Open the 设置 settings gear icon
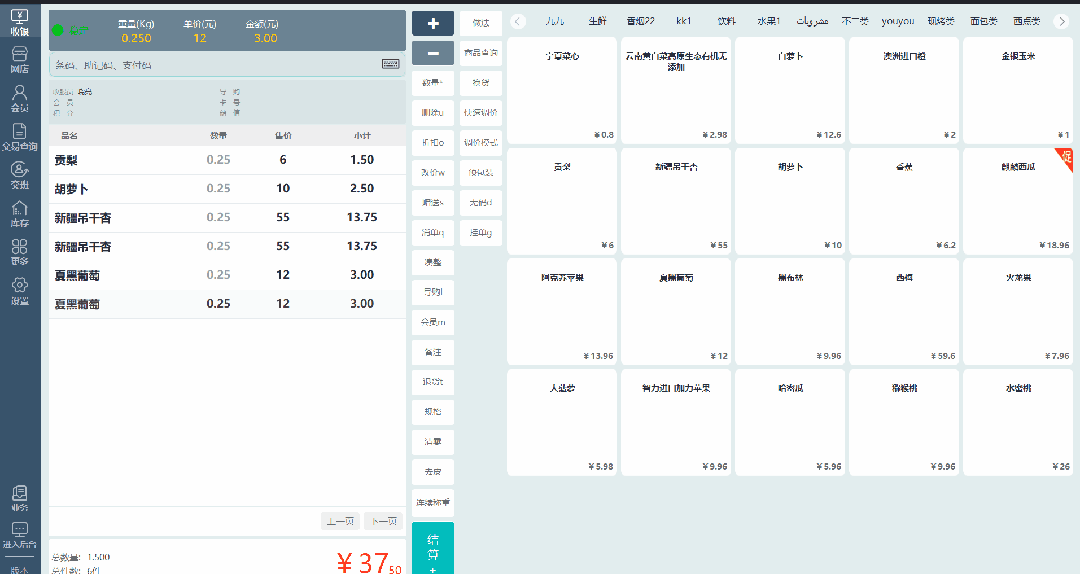This screenshot has height=574, width=1080. [19, 290]
